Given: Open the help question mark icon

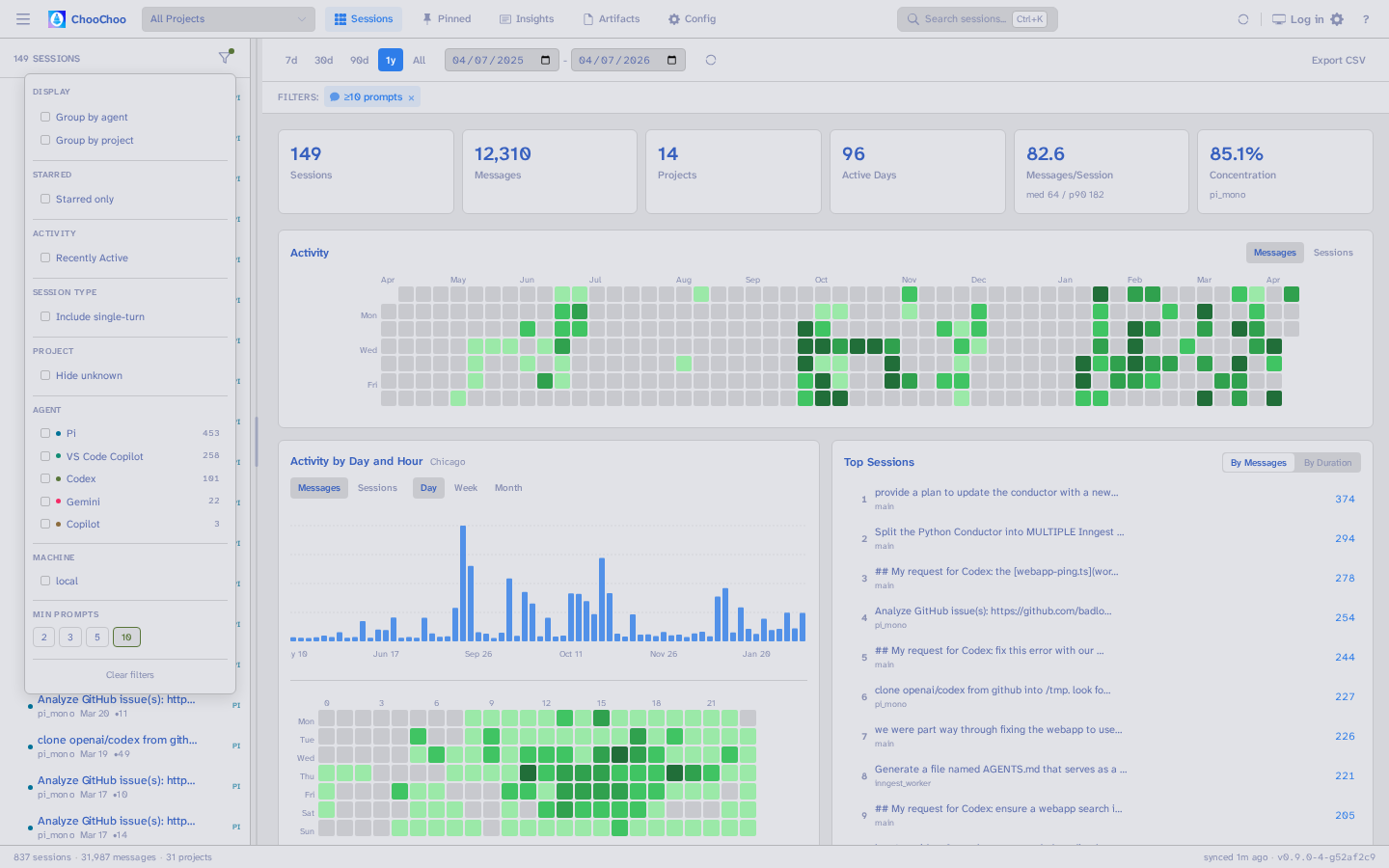Looking at the screenshot, I should click(x=1366, y=18).
